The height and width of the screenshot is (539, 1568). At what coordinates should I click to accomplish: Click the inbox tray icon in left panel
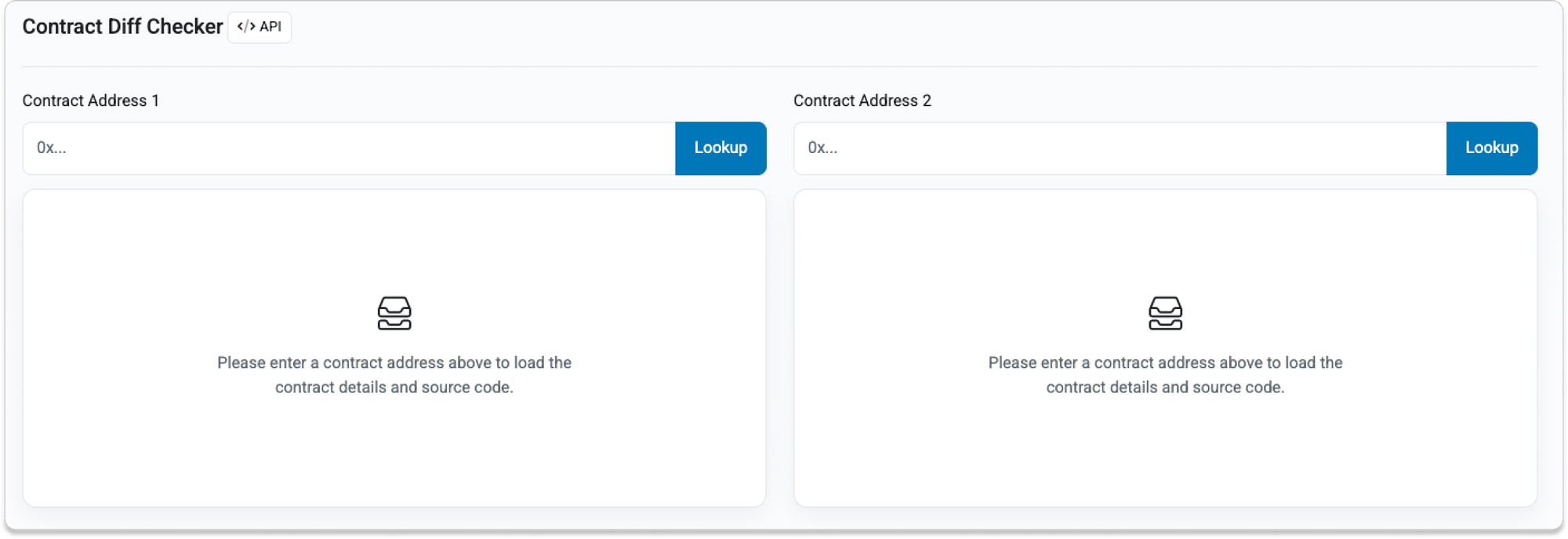coord(394,313)
